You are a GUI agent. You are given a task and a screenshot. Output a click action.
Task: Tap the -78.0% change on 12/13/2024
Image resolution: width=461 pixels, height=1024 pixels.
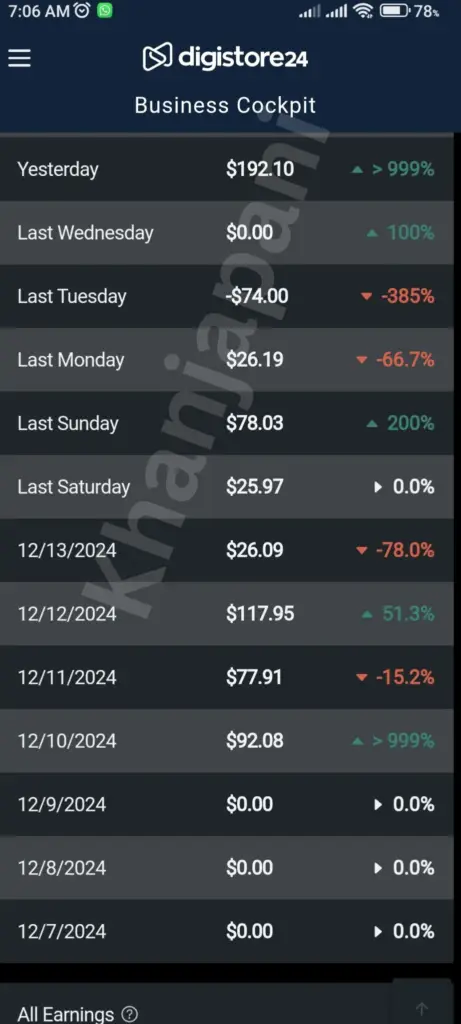(x=405, y=551)
